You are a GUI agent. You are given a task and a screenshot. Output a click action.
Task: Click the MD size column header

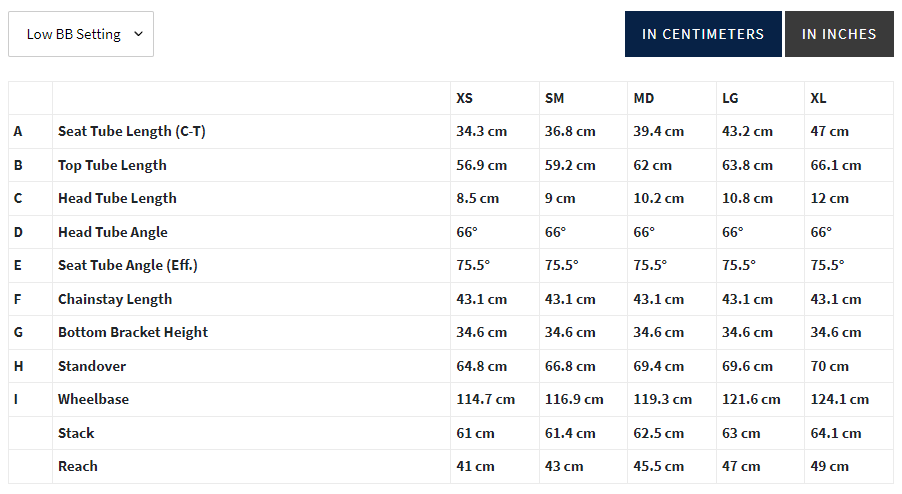[x=644, y=98]
